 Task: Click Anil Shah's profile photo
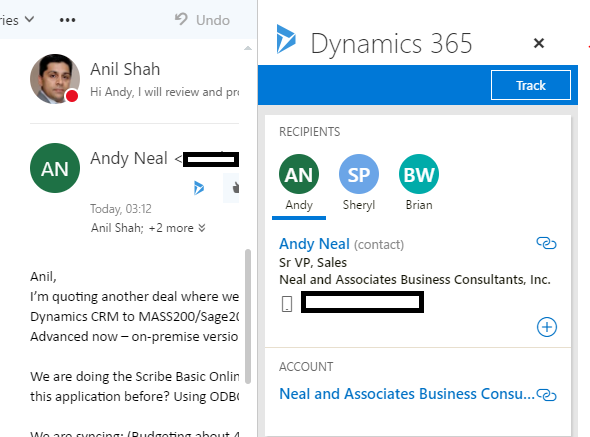click(x=55, y=79)
